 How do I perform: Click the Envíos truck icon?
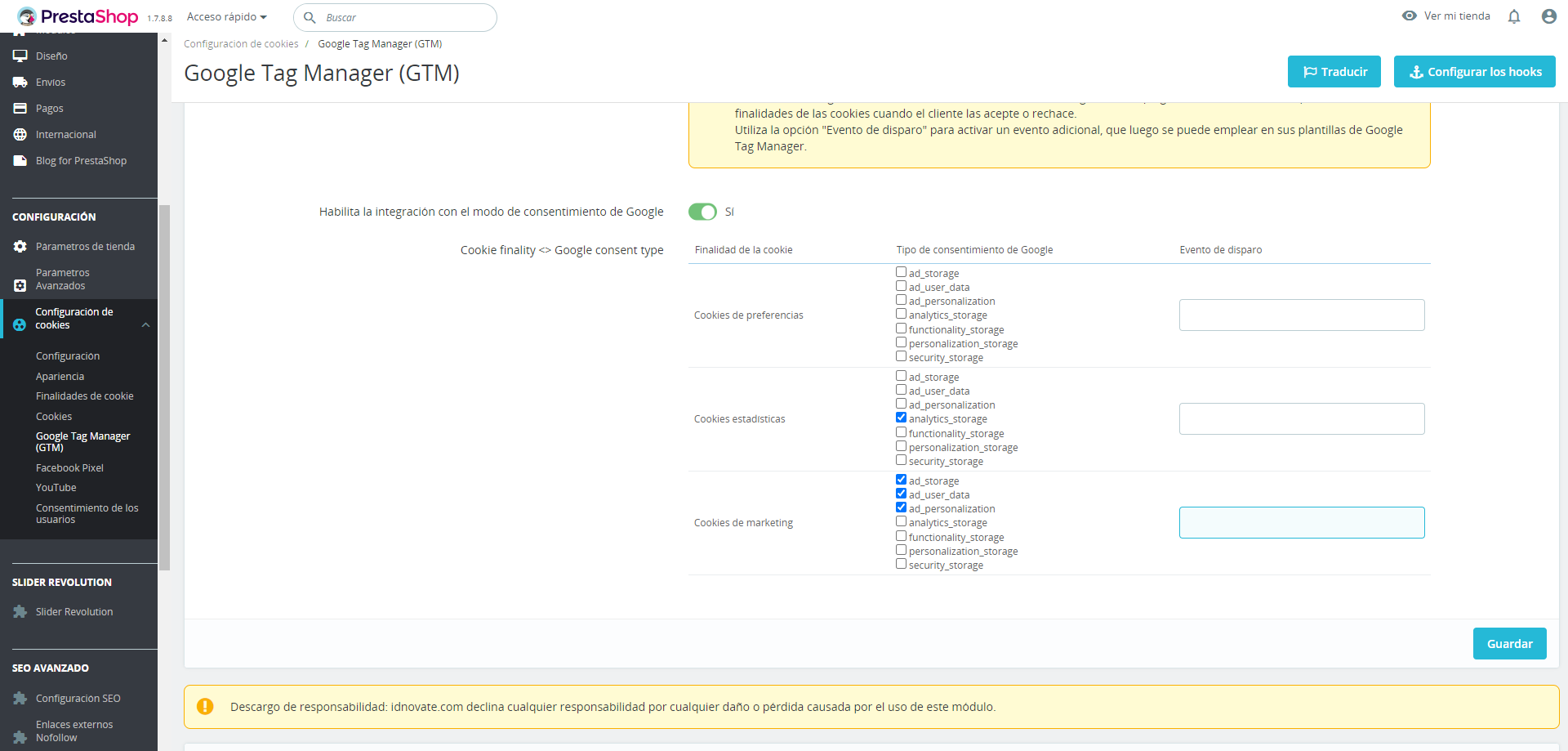pyautogui.click(x=20, y=82)
